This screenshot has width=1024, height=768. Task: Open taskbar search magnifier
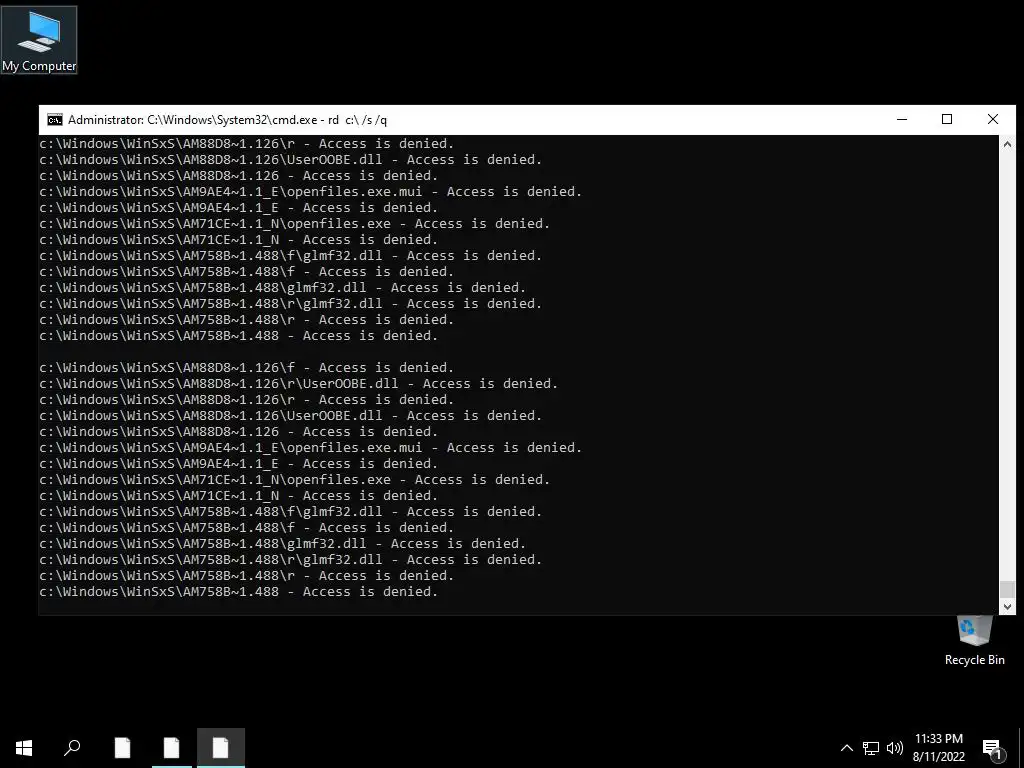[x=72, y=748]
